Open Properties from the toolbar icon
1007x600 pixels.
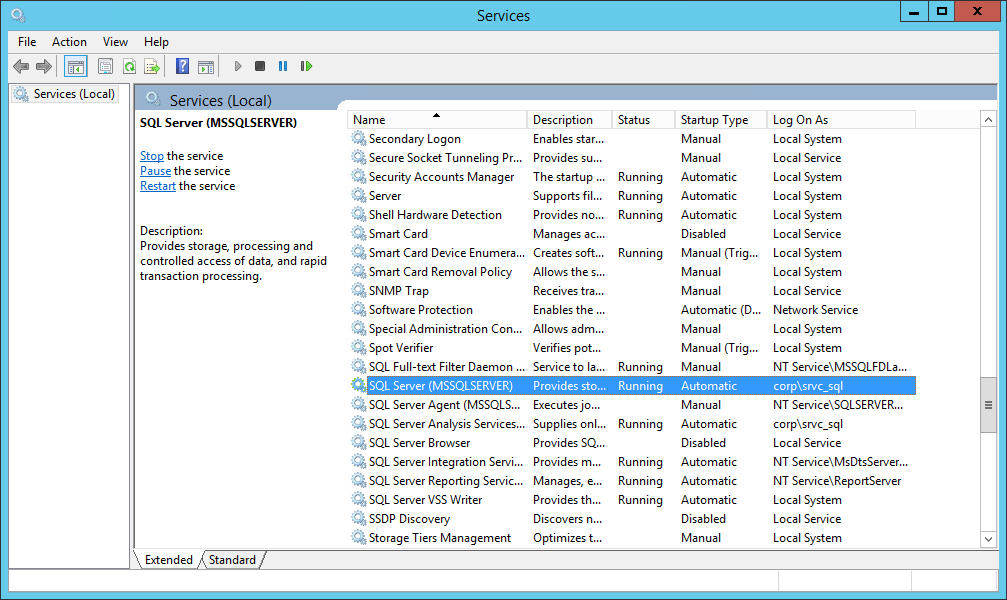(x=105, y=66)
